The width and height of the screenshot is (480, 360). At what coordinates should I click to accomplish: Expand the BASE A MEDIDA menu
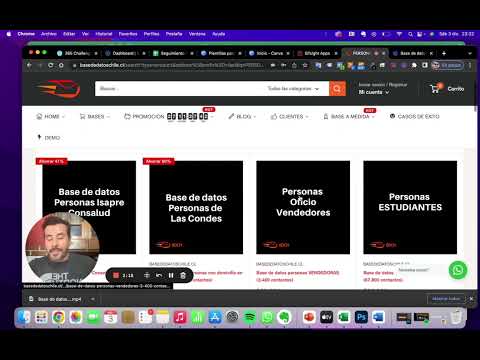coord(349,116)
